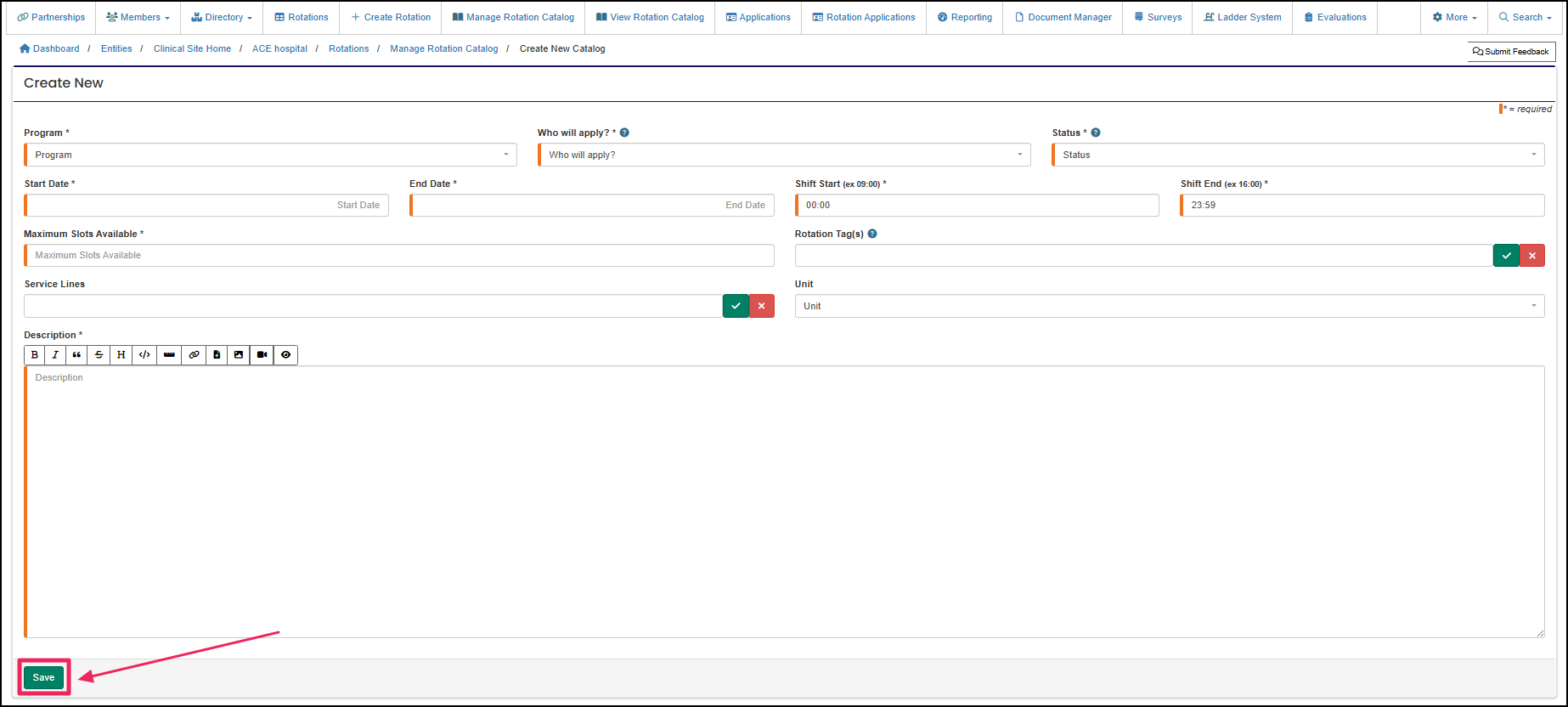
Task: Go to Entities breadcrumb link
Action: [116, 48]
